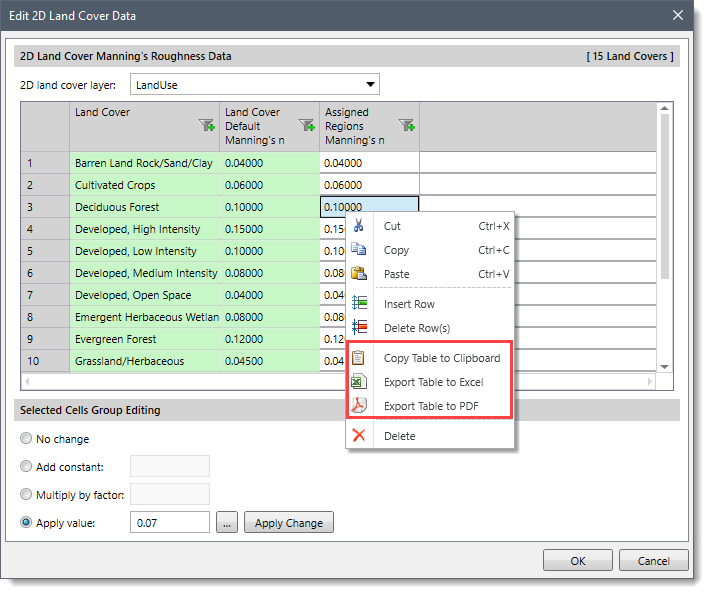Select the Grassland/Herbaceous cell
Screen dimensions: 709x594
[145, 361]
